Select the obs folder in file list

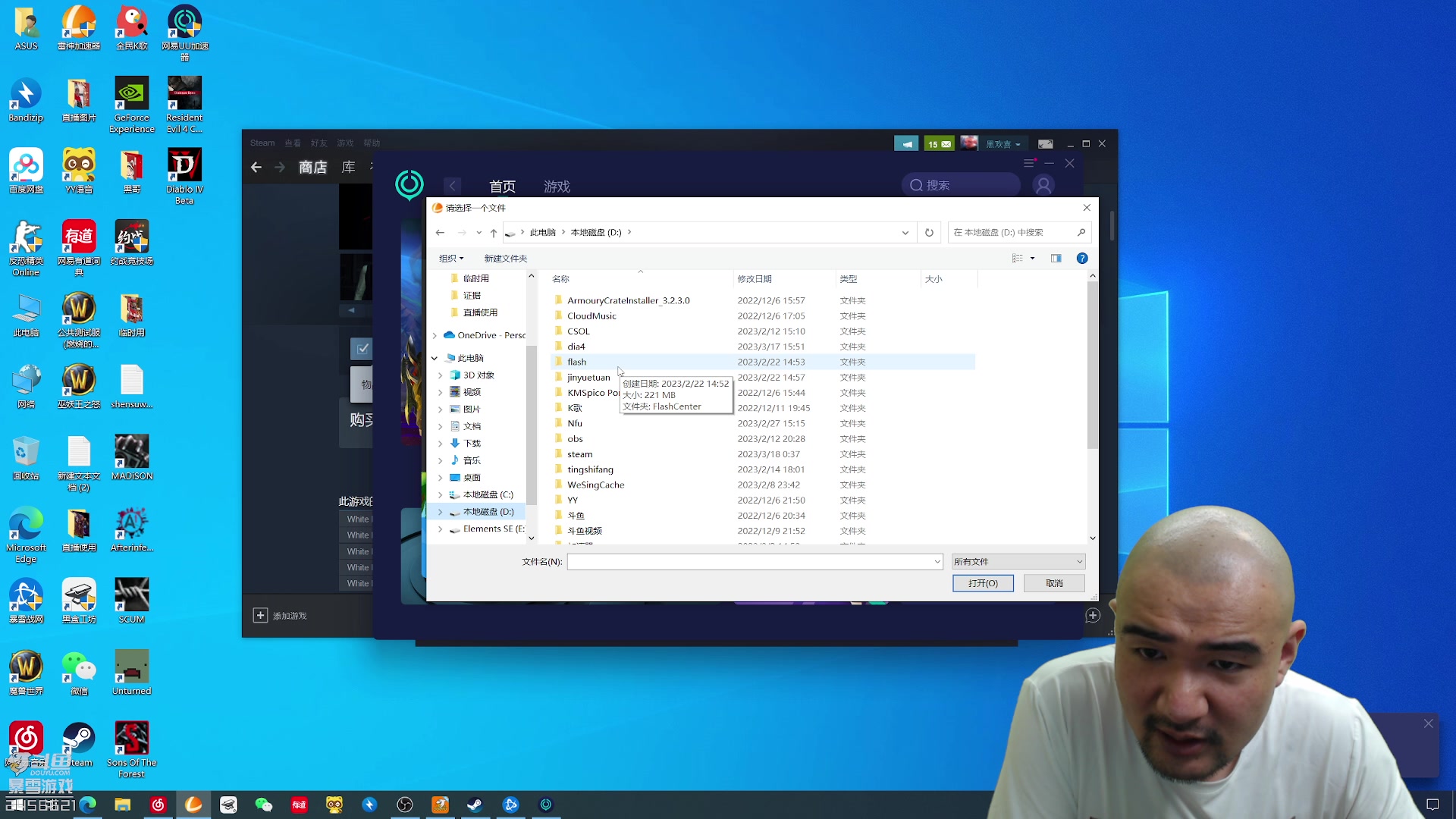(x=576, y=439)
